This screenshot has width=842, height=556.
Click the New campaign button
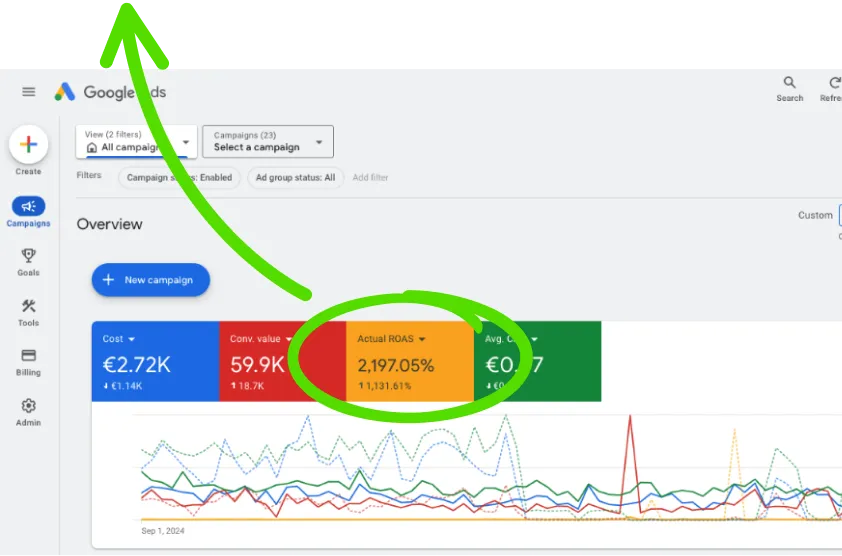coord(150,281)
